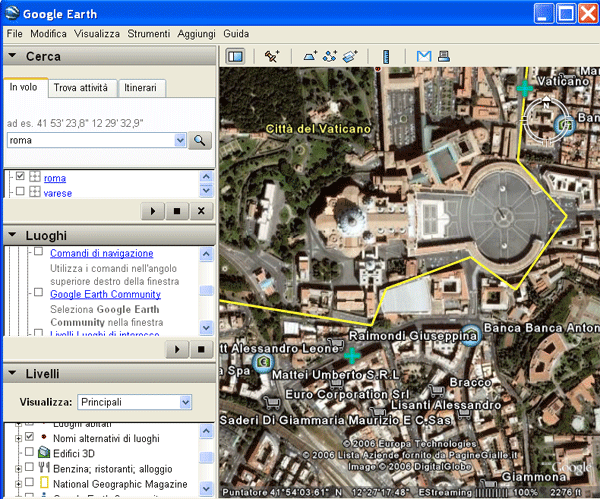Collapse the Cerca panel
This screenshot has width=600, height=499.
(12, 56)
